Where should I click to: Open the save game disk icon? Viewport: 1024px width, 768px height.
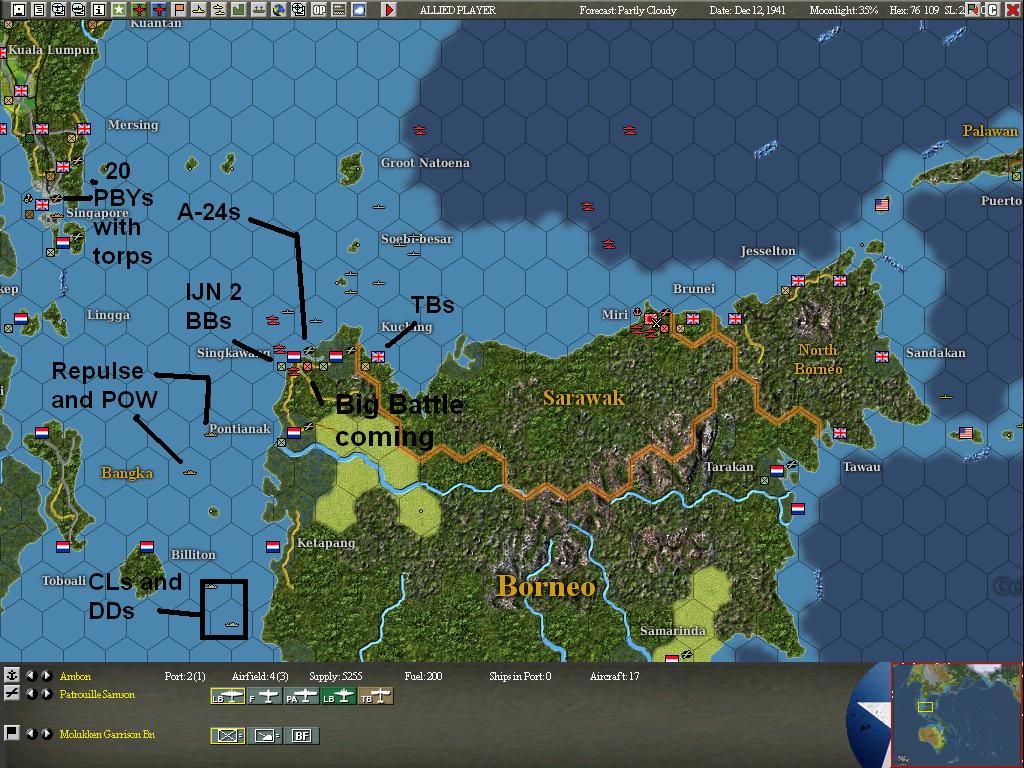tap(19, 9)
